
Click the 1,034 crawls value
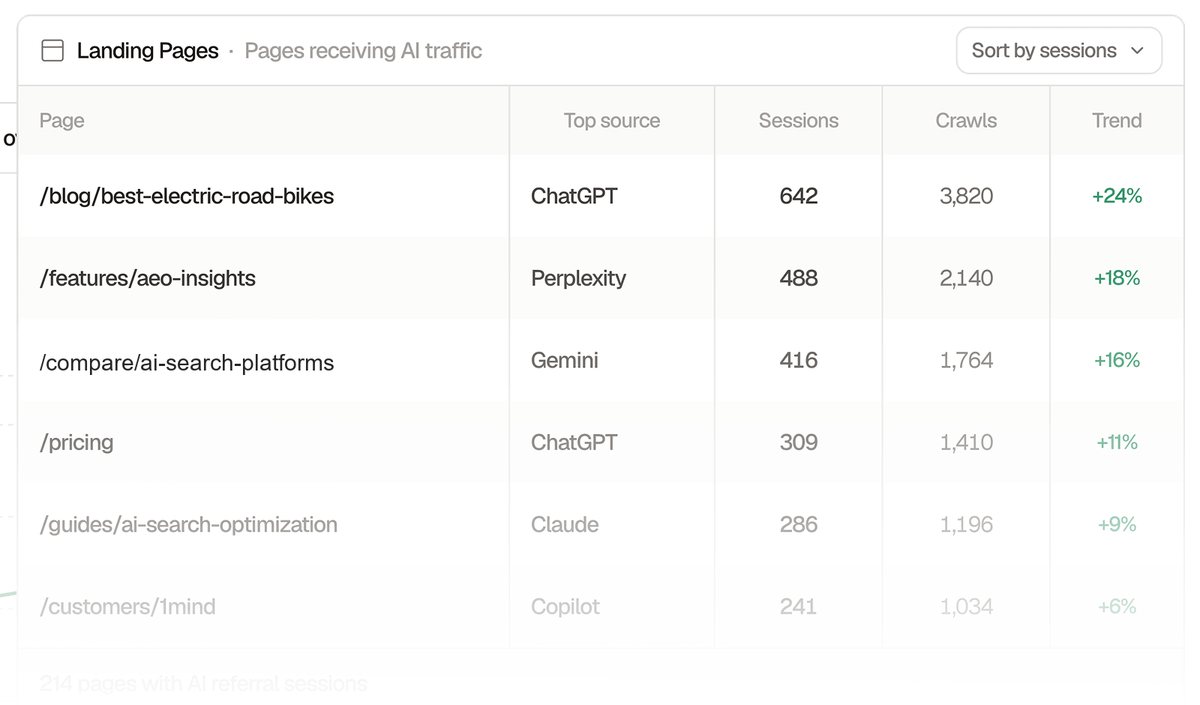[x=966, y=606]
